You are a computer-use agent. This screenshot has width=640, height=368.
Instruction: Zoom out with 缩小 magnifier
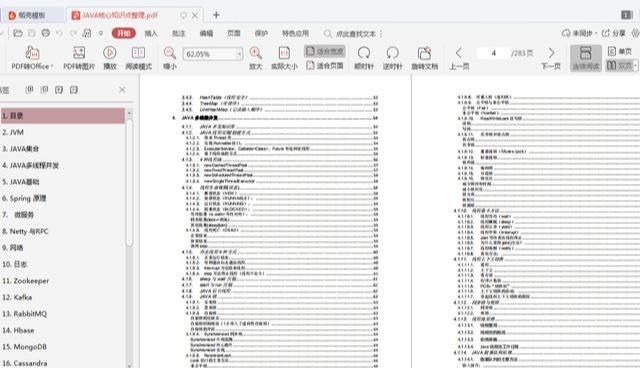coord(169,53)
